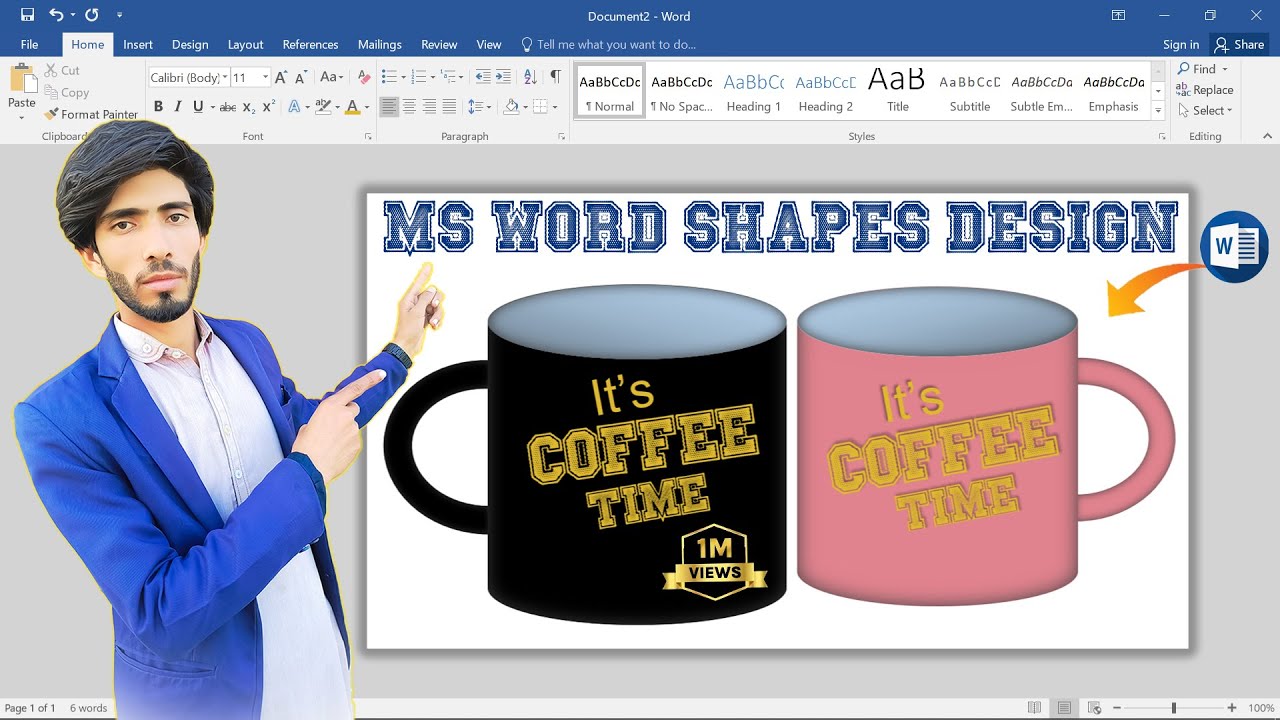Apply subscript formatting

point(248,107)
